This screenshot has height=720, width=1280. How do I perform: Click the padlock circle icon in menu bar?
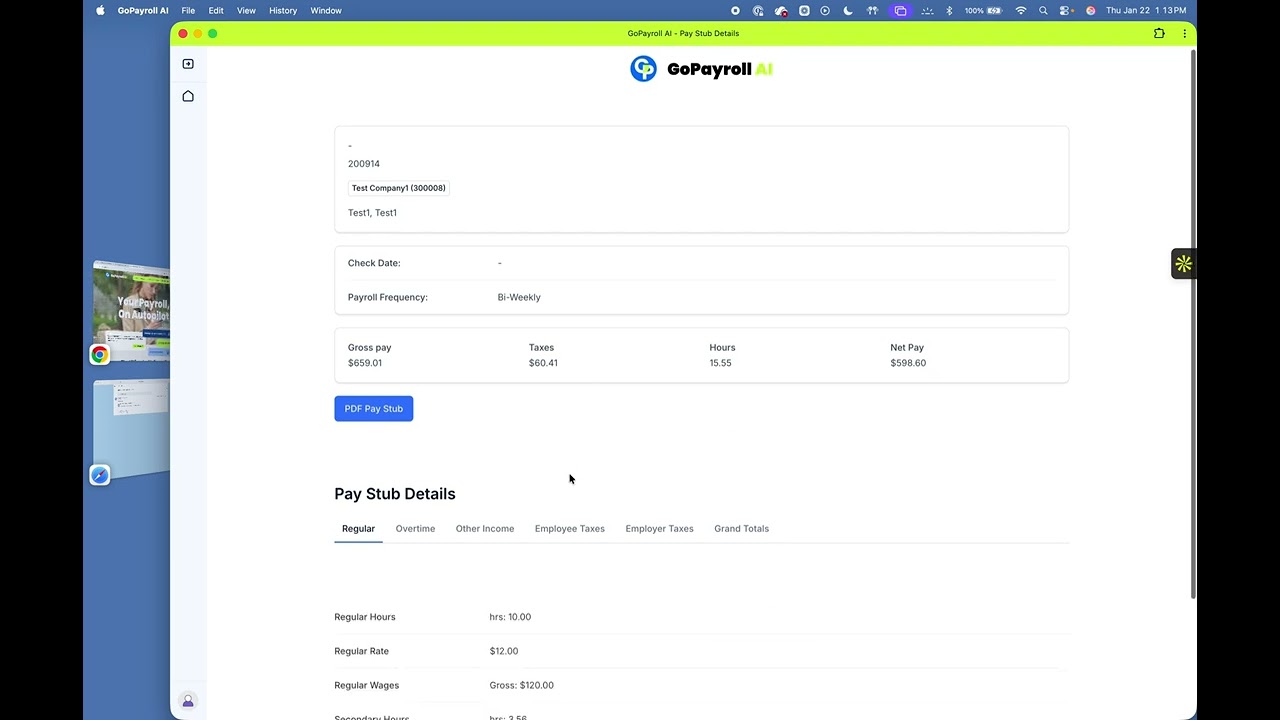(758, 10)
